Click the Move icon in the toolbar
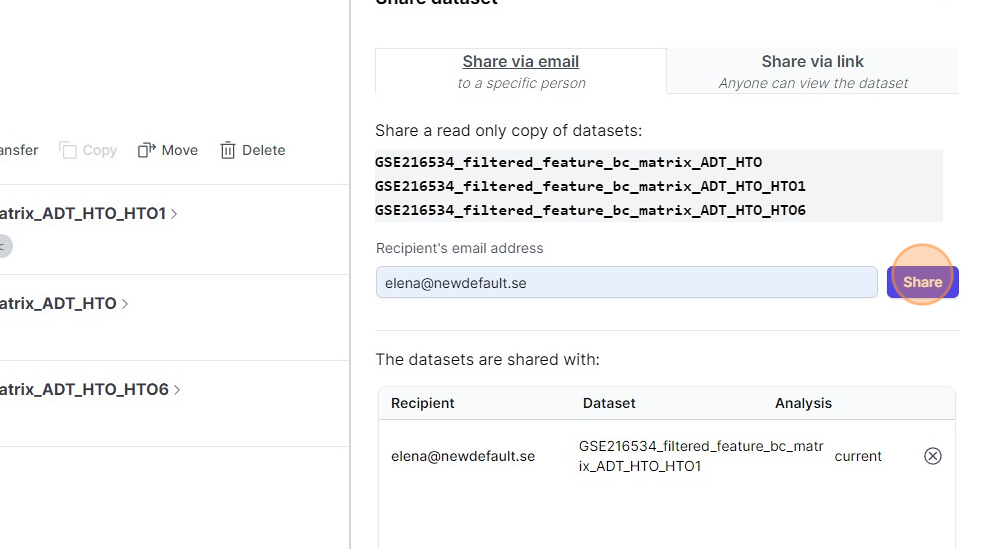983x549 pixels. 147,150
